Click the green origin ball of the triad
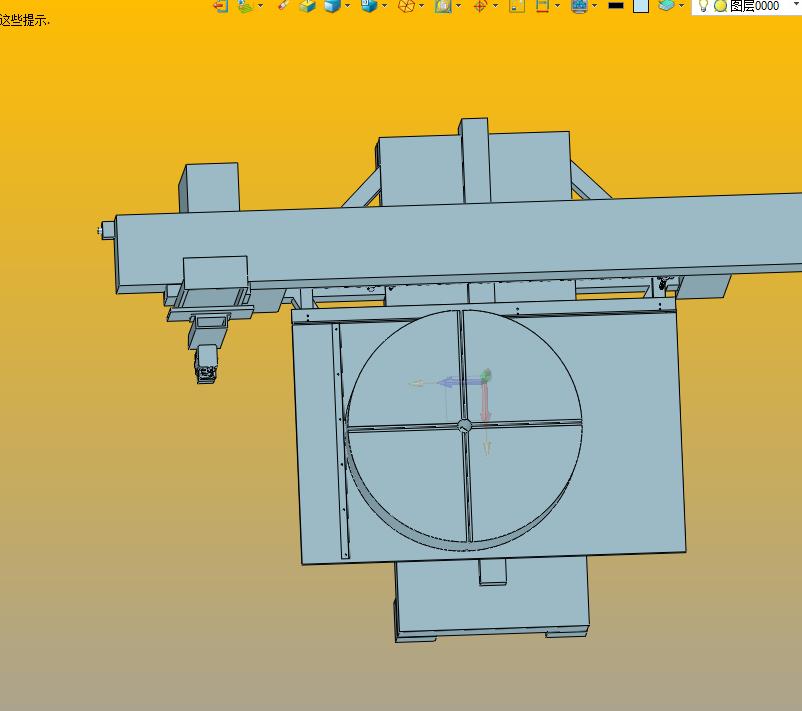802x711 pixels. point(486,375)
